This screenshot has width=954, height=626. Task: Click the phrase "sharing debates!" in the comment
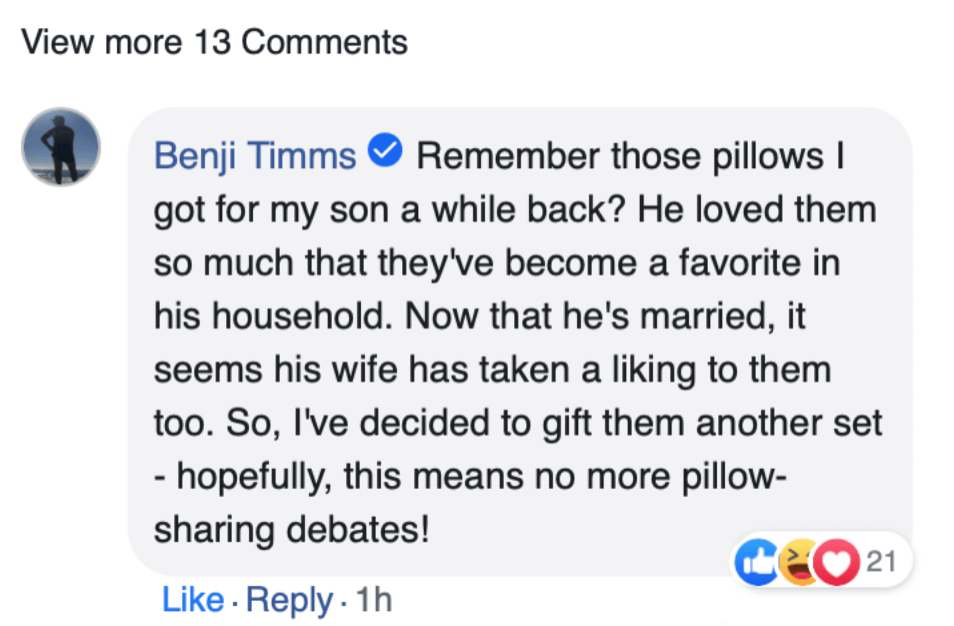292,530
